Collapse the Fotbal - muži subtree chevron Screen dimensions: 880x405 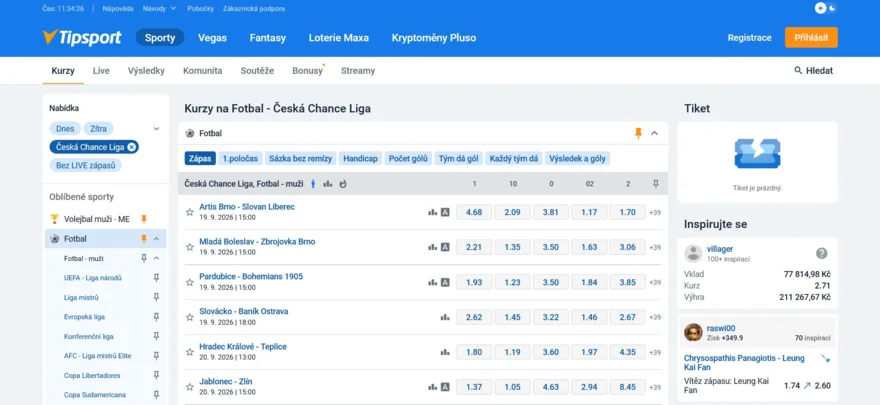(x=157, y=259)
